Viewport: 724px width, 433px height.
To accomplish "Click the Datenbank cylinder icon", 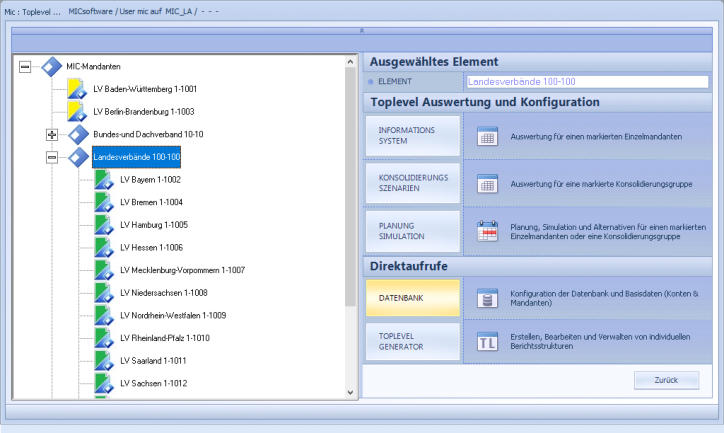I will coord(487,298).
